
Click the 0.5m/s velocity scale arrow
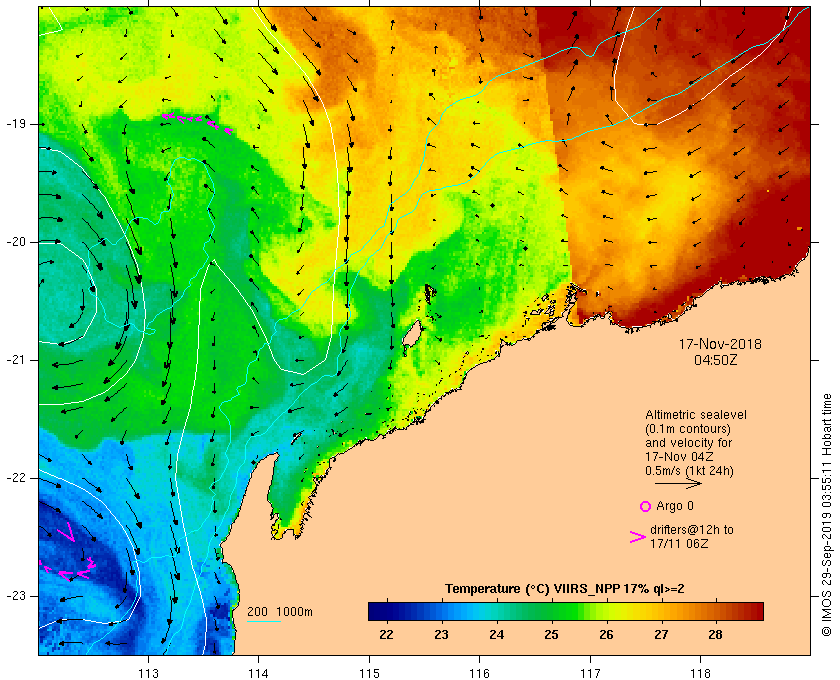pyautogui.click(x=678, y=483)
